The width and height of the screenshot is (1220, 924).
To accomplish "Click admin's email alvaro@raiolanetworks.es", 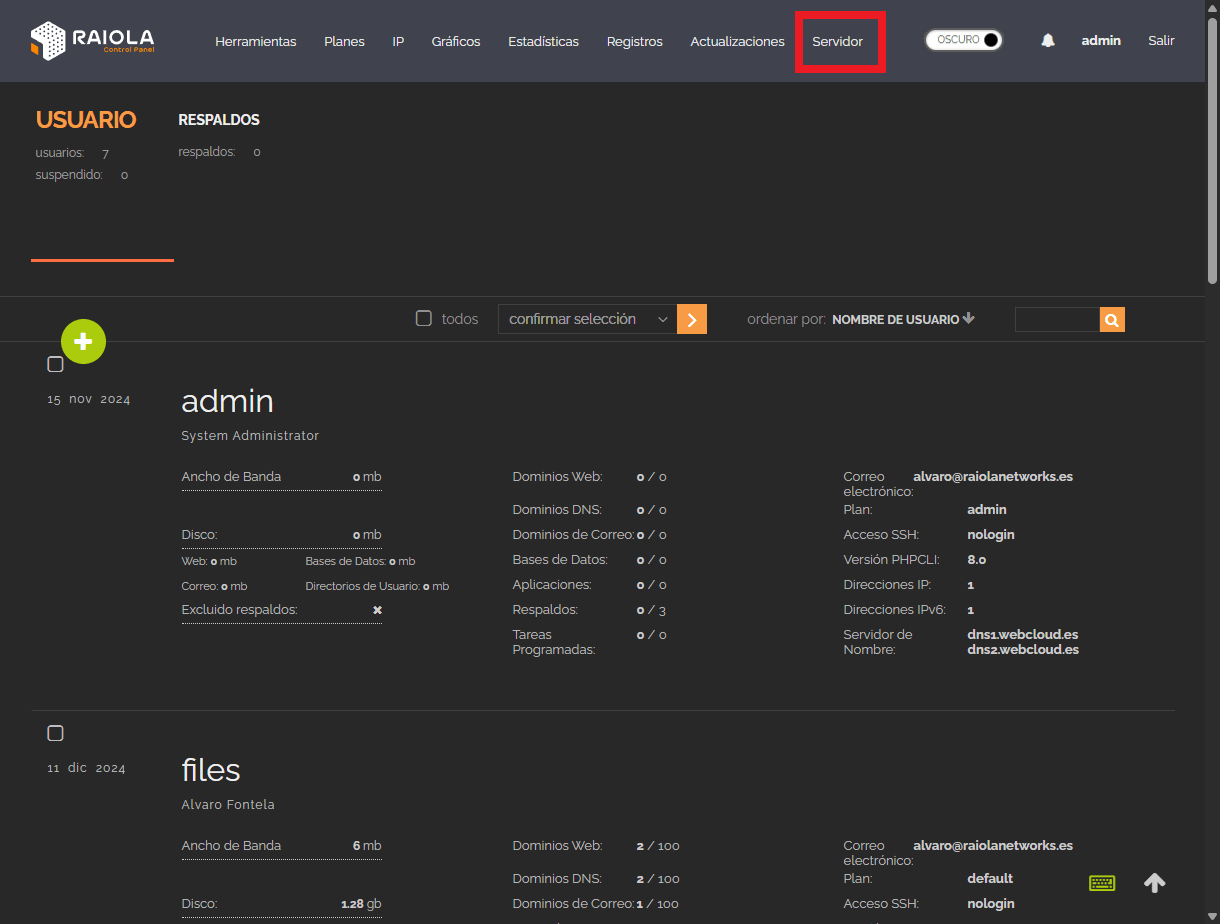I will coord(993,477).
